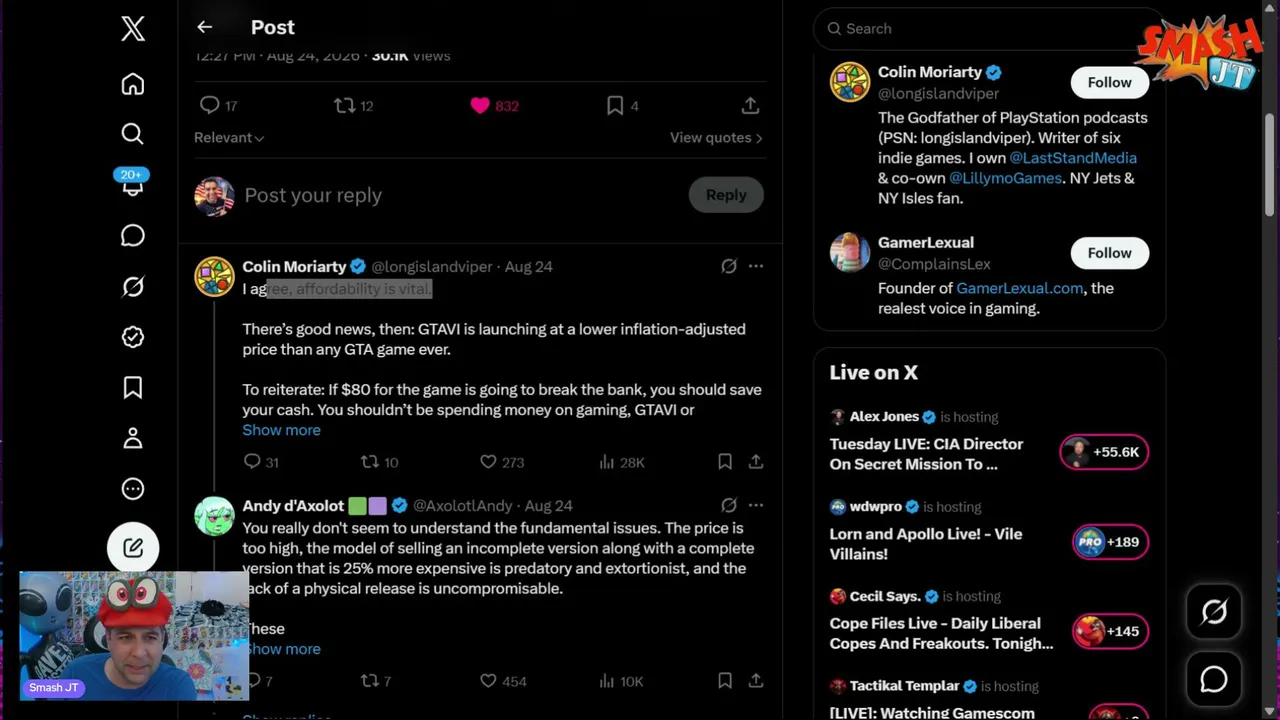1280x720 pixels.
Task: Open View quotes for the post
Action: click(716, 138)
